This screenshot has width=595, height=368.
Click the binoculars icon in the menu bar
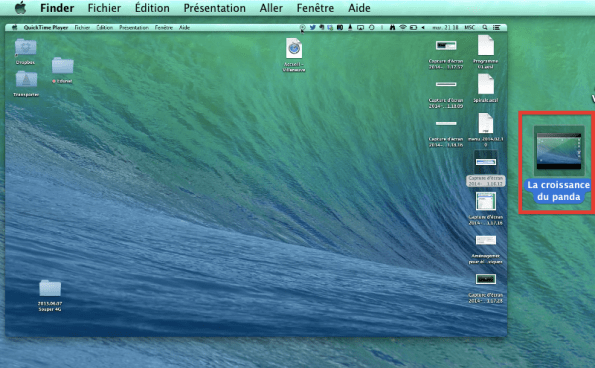point(392,27)
